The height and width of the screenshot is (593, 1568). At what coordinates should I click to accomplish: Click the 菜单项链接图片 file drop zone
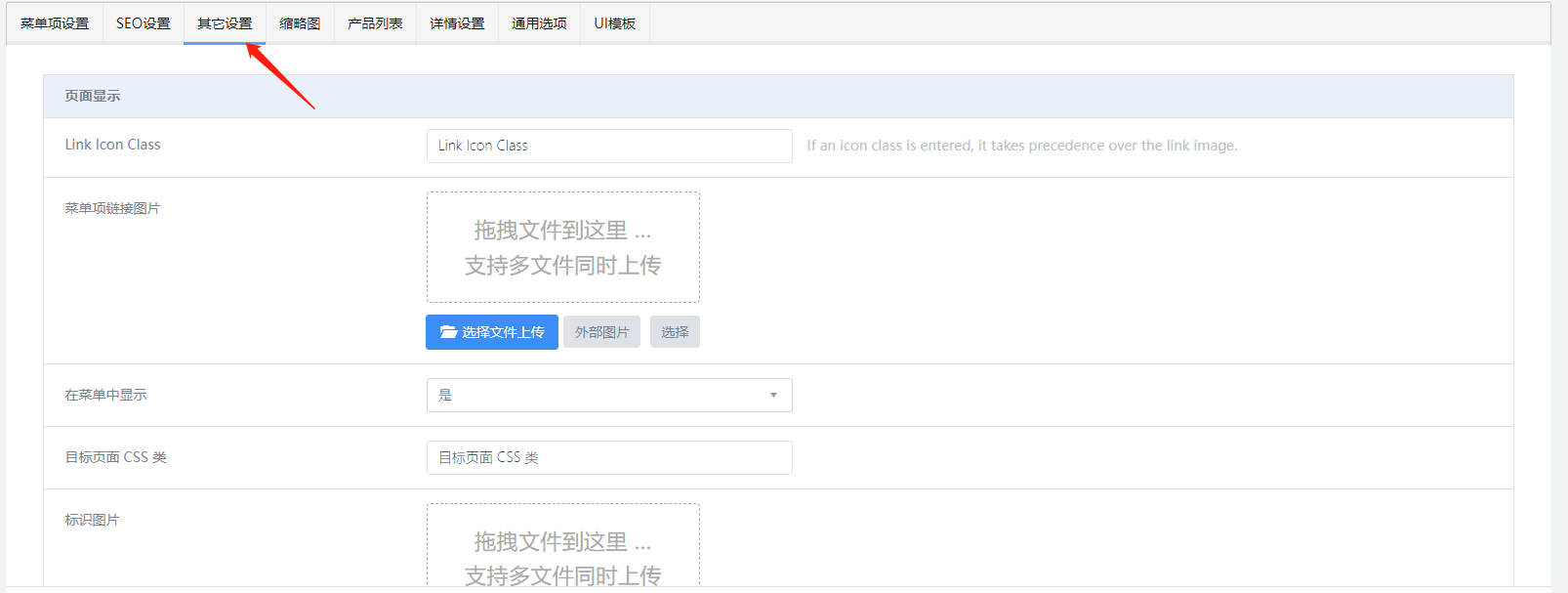562,247
